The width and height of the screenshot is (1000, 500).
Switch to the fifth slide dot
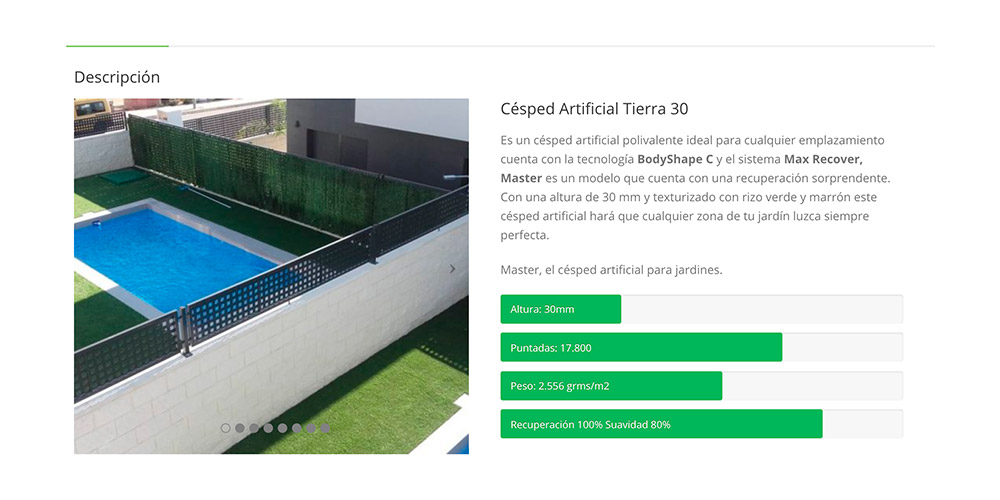(x=283, y=428)
